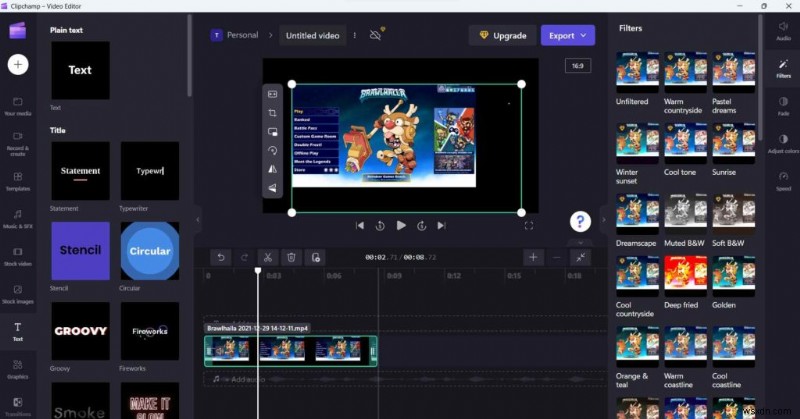The width and height of the screenshot is (800, 419).
Task: Change the 16:9 aspect ratio
Action: [578, 66]
